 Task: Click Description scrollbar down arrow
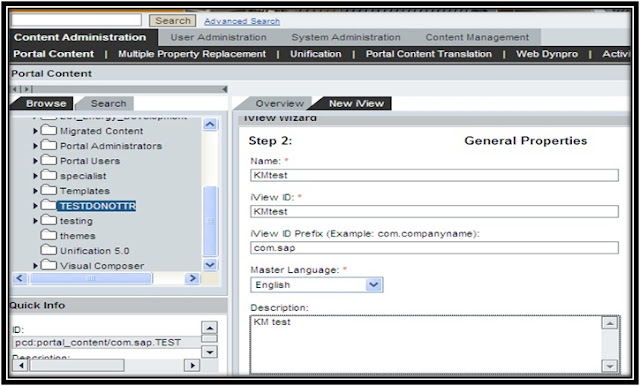coord(610,366)
